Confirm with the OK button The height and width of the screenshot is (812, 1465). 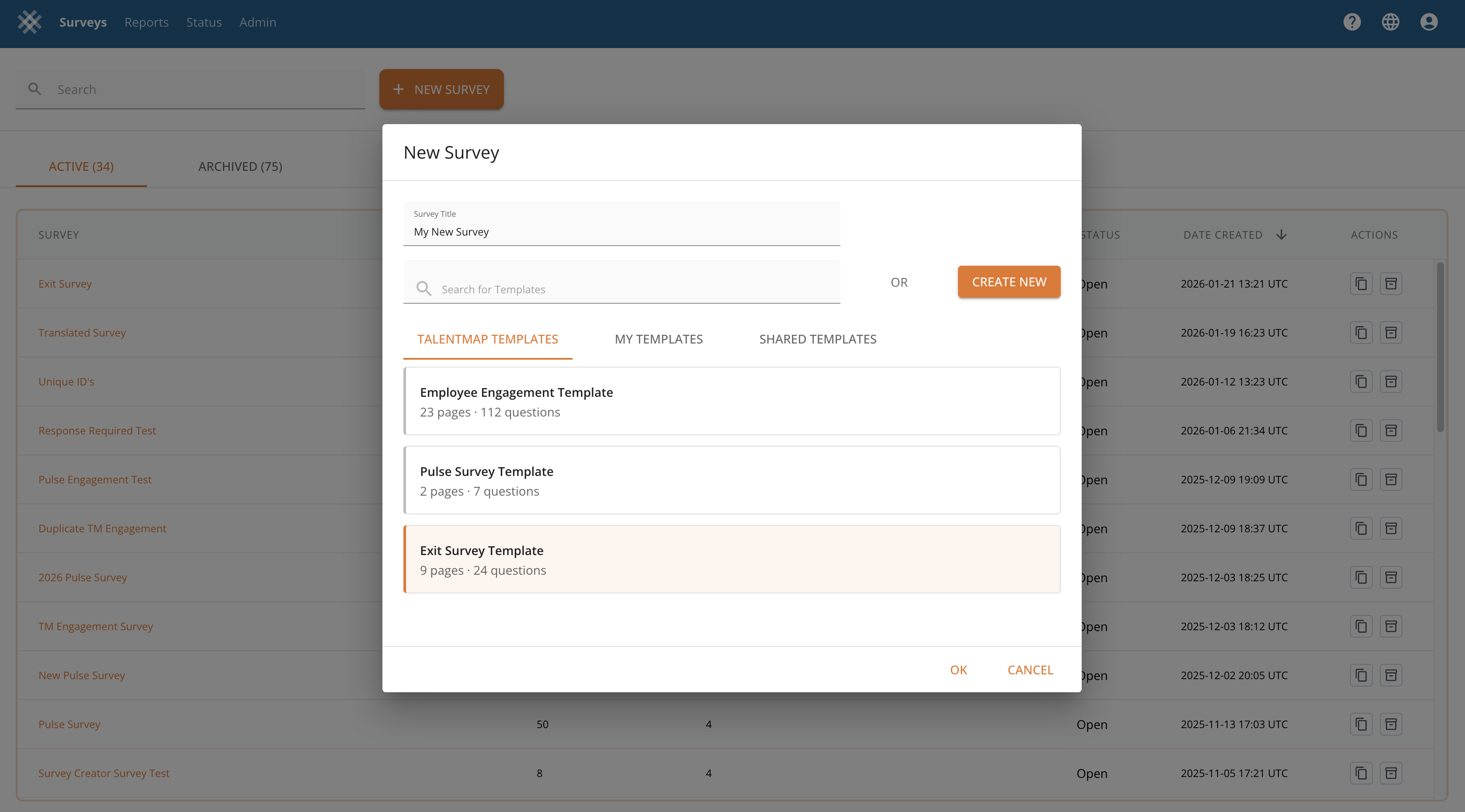point(958,670)
